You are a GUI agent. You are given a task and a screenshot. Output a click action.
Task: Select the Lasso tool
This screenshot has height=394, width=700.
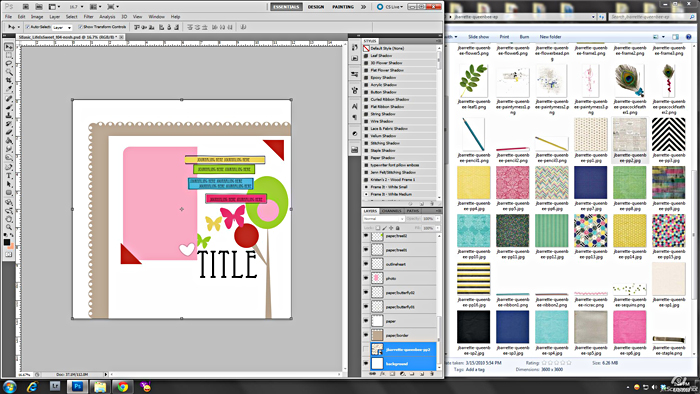click(8, 64)
